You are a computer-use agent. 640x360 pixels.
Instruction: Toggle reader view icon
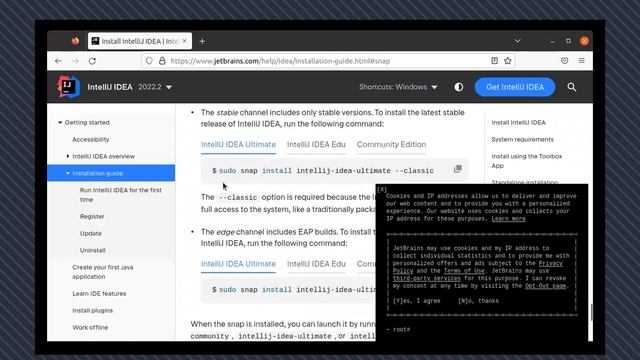(494, 61)
